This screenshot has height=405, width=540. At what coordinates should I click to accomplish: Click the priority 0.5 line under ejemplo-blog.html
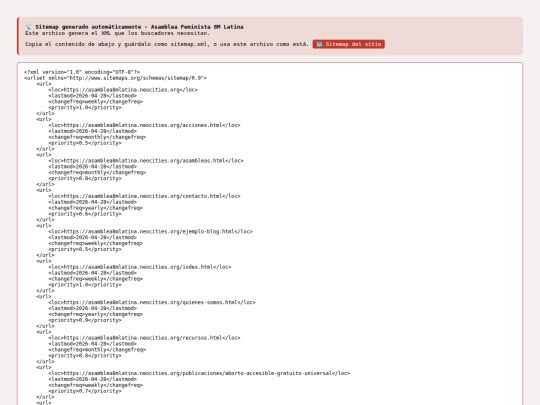(x=85, y=249)
